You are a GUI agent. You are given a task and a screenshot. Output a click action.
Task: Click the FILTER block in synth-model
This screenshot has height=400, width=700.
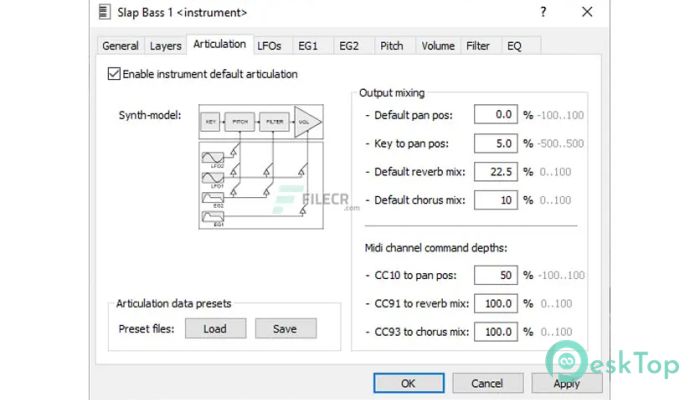[275, 122]
